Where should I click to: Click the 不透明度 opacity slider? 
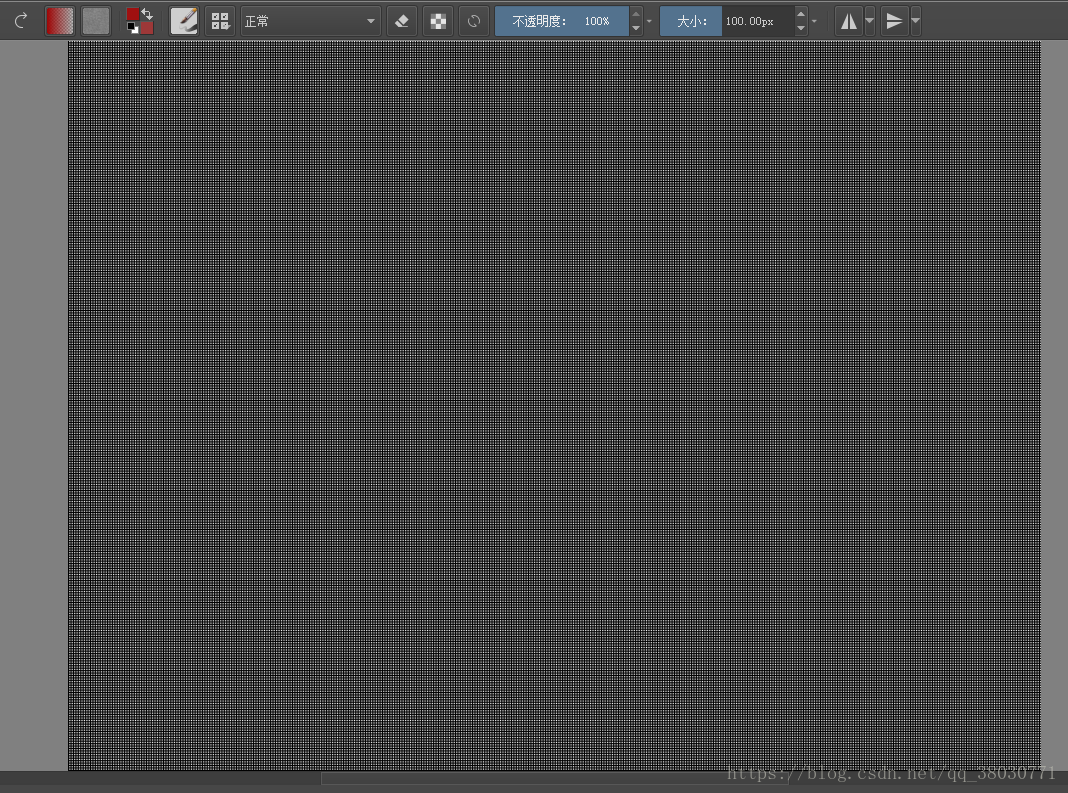pos(561,21)
